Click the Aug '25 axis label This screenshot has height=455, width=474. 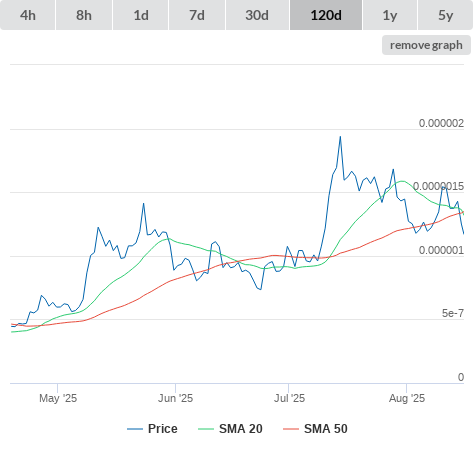(407, 398)
